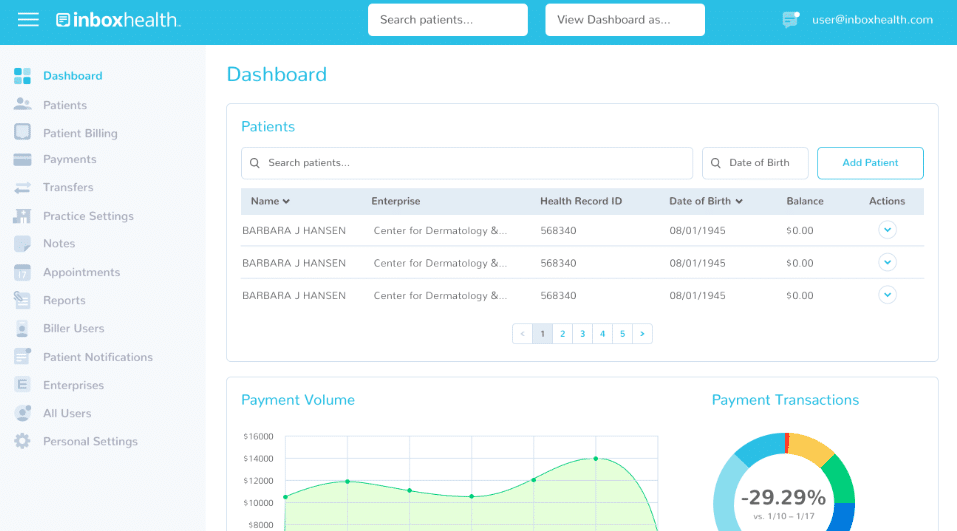This screenshot has height=531, width=957.
Task: Select page 5 in pagination
Action: [623, 334]
